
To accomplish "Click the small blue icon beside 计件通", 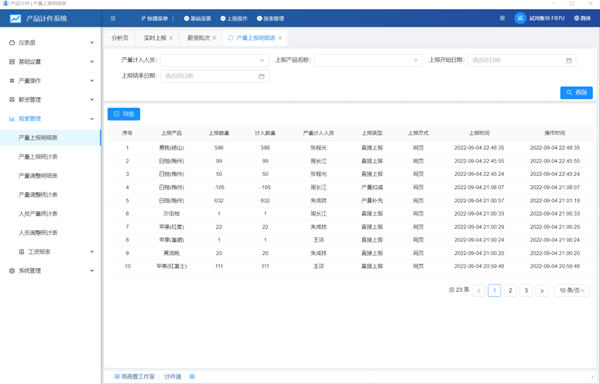I will [192, 377].
